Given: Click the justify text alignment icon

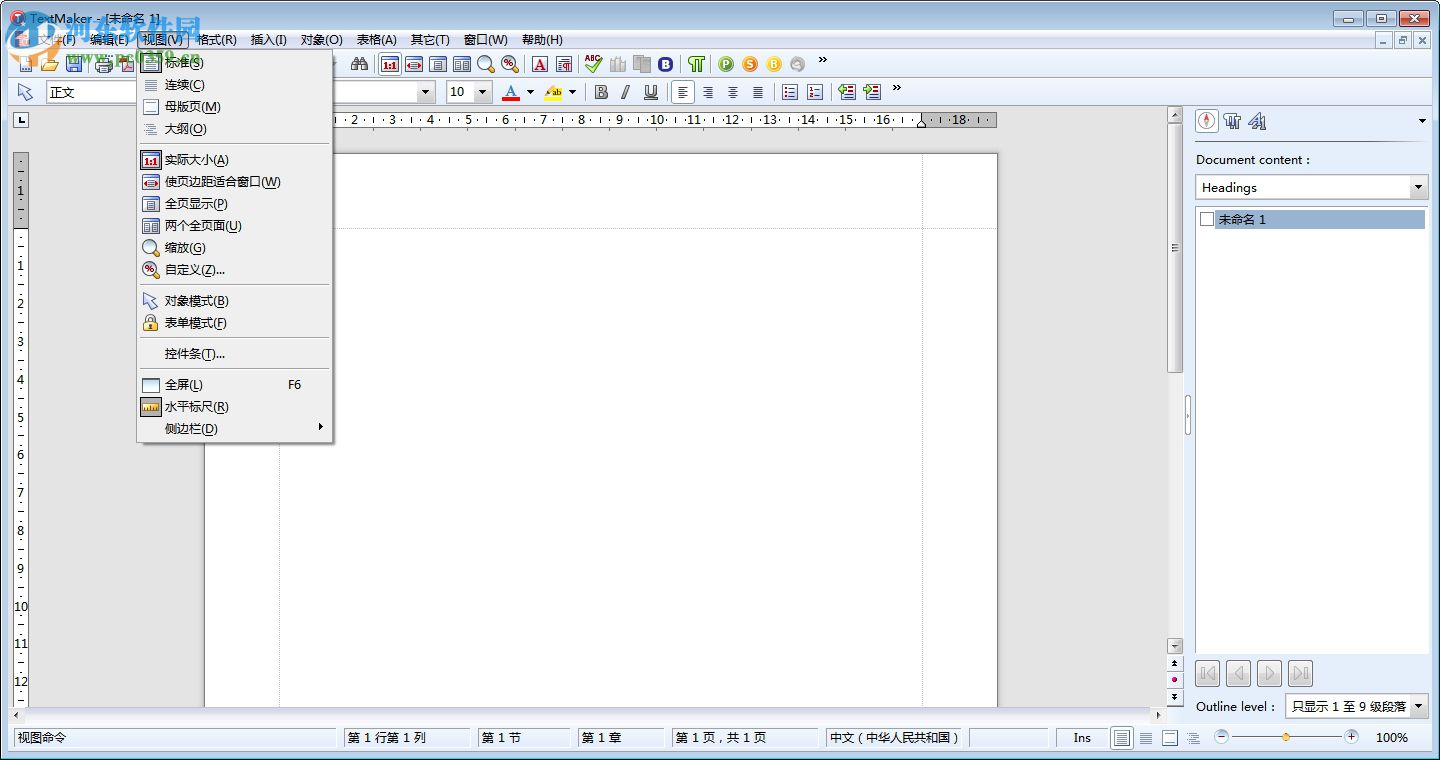Looking at the screenshot, I should click(x=758, y=92).
